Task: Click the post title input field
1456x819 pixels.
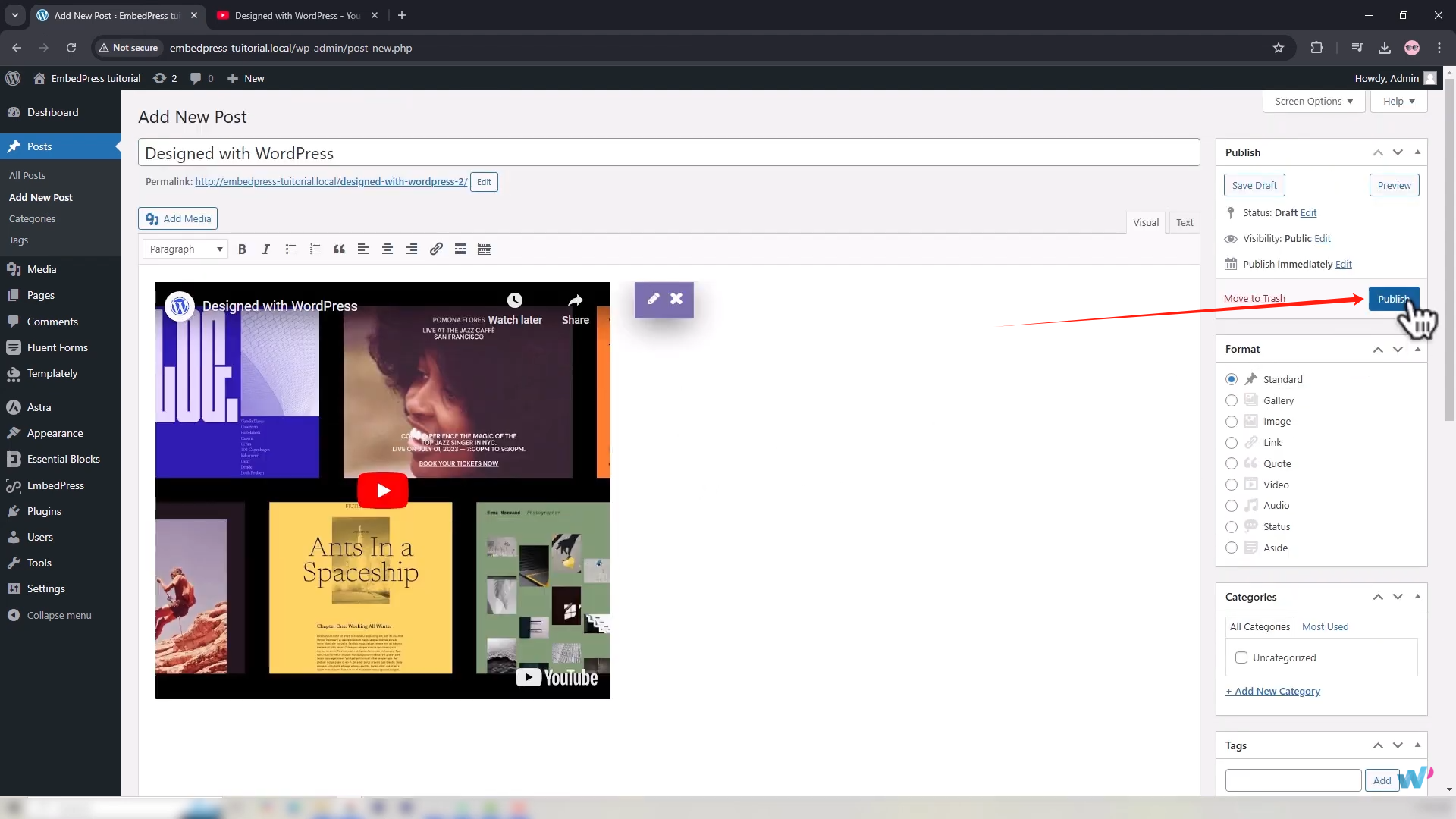Action: pos(667,152)
